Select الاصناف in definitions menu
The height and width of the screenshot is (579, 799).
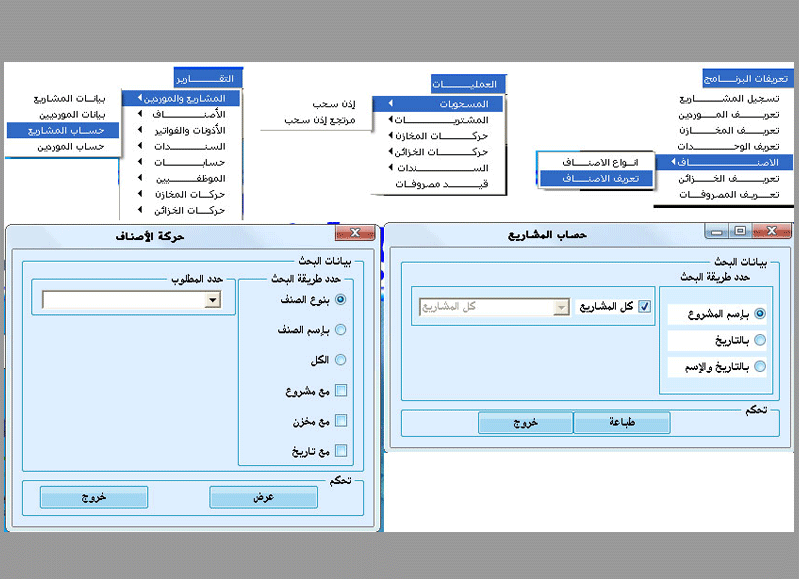(x=724, y=163)
